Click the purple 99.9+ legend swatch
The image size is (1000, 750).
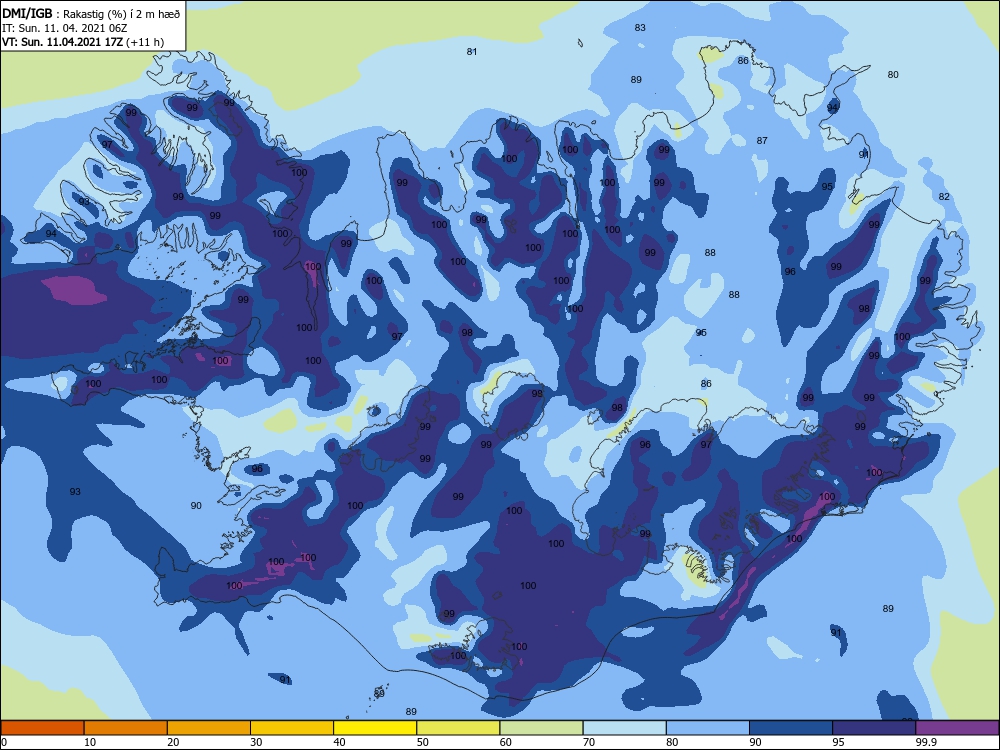pos(957,728)
